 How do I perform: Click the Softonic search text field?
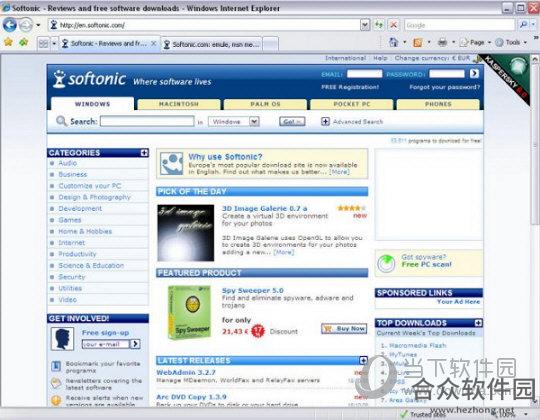(x=147, y=121)
